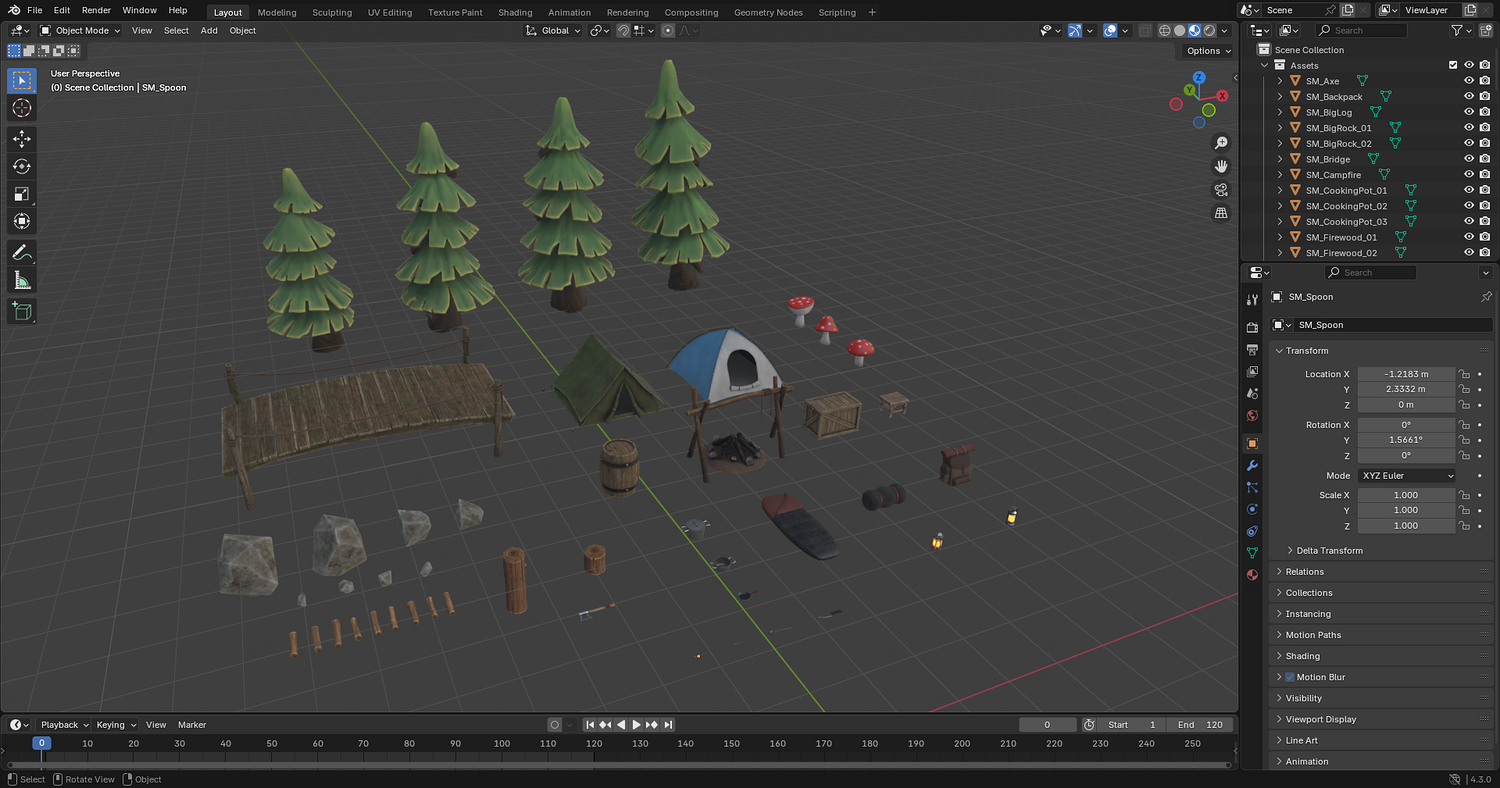Open the Material properties tab
Screen dimensions: 1500x788
tap(1252, 575)
